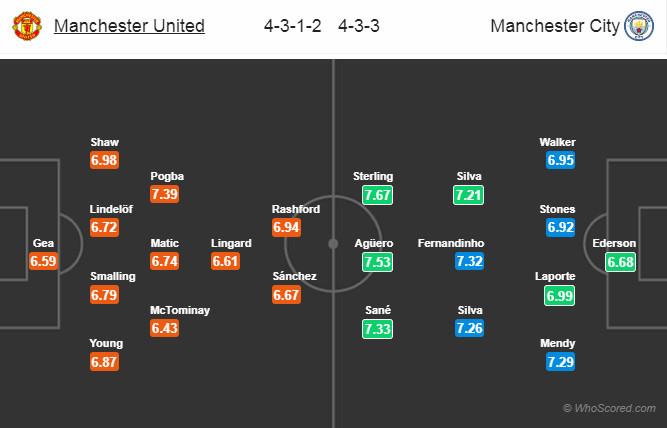The width and height of the screenshot is (667, 428).
Task: Click McTominay's 6.43 rating badge
Action: [x=164, y=328]
